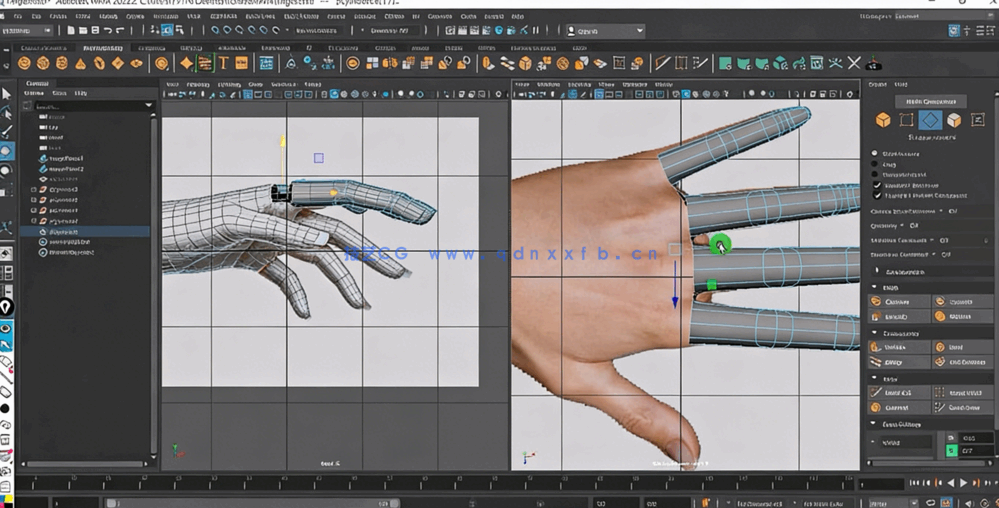This screenshot has height=508, width=999.
Task: Click the New Scene page icon in status line
Action: (71, 30)
